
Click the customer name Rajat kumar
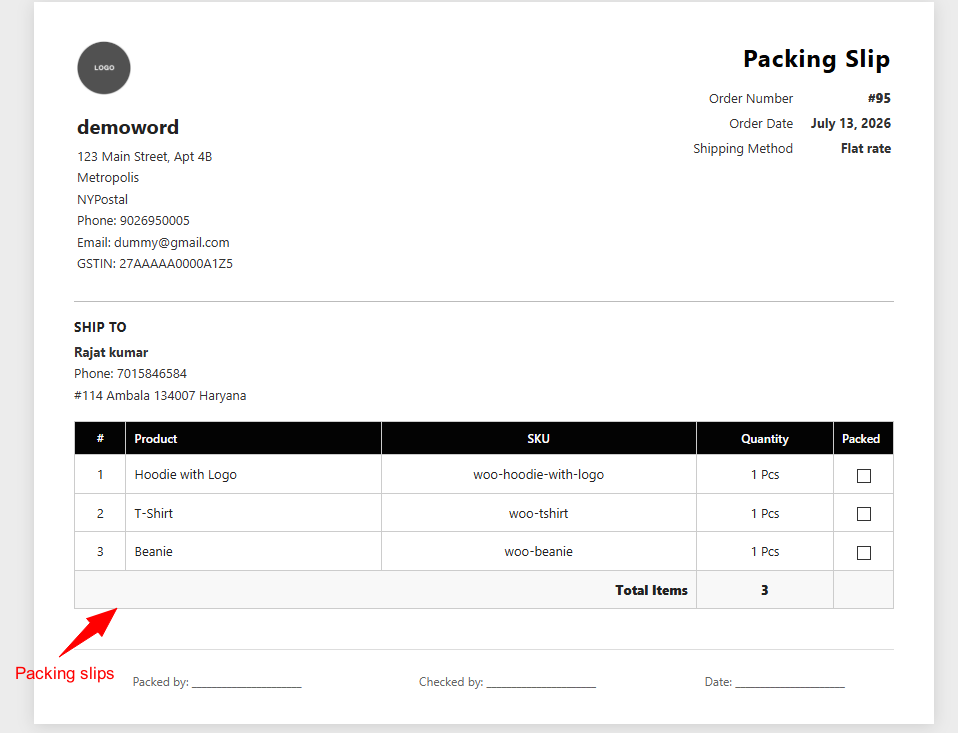111,352
